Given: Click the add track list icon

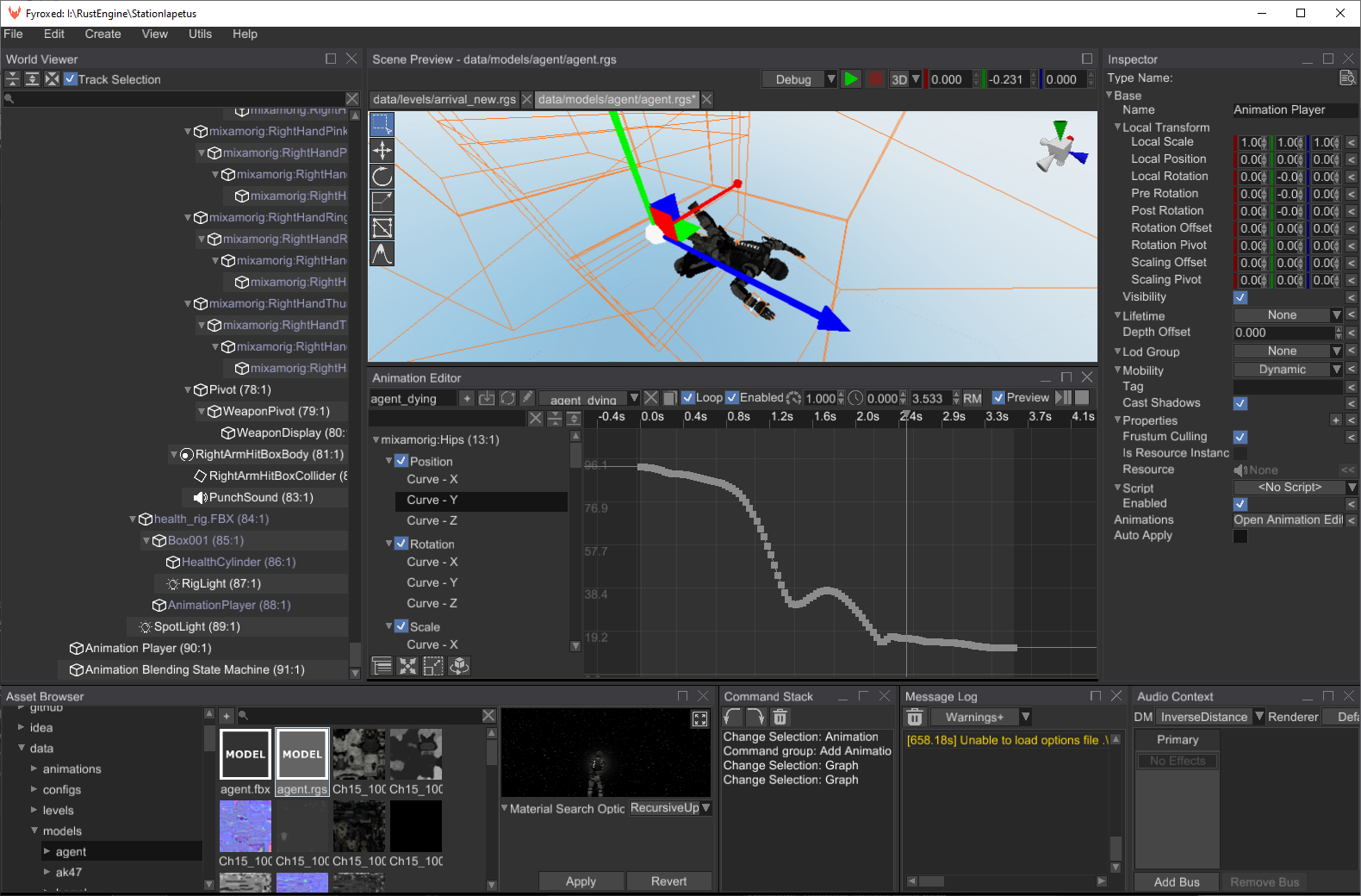Looking at the screenshot, I should click(x=382, y=666).
